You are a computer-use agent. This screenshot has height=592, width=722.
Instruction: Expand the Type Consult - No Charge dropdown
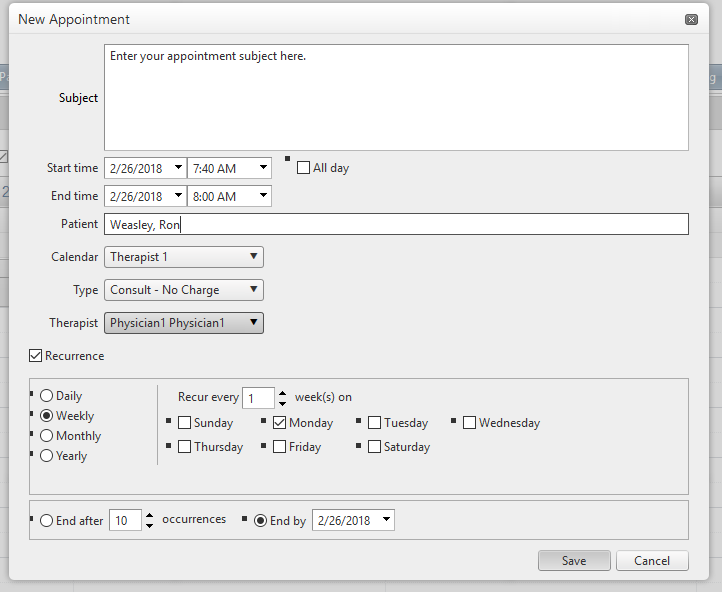point(184,290)
